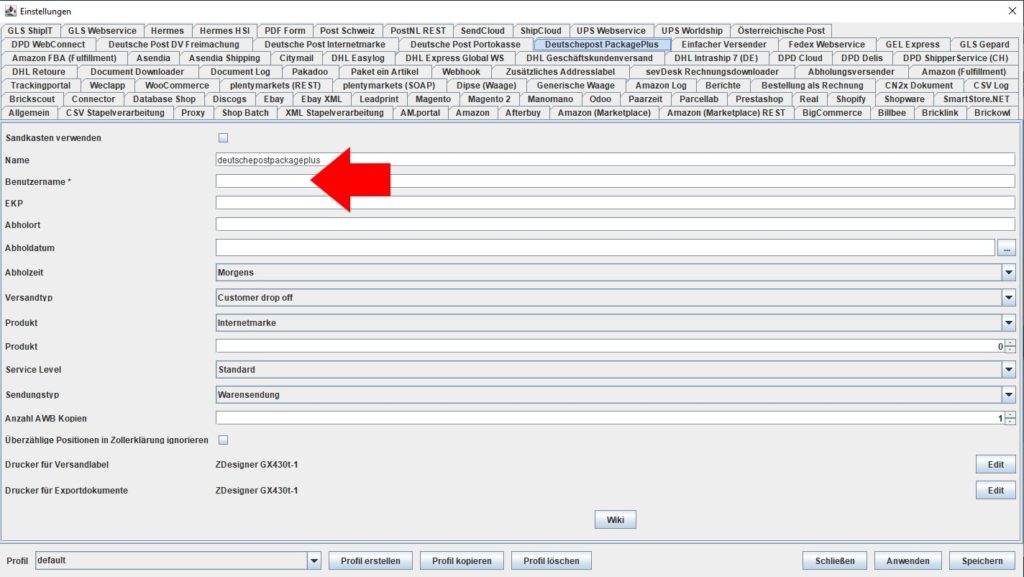Click the Benutzername input field
This screenshot has height=577, width=1024.
615,181
